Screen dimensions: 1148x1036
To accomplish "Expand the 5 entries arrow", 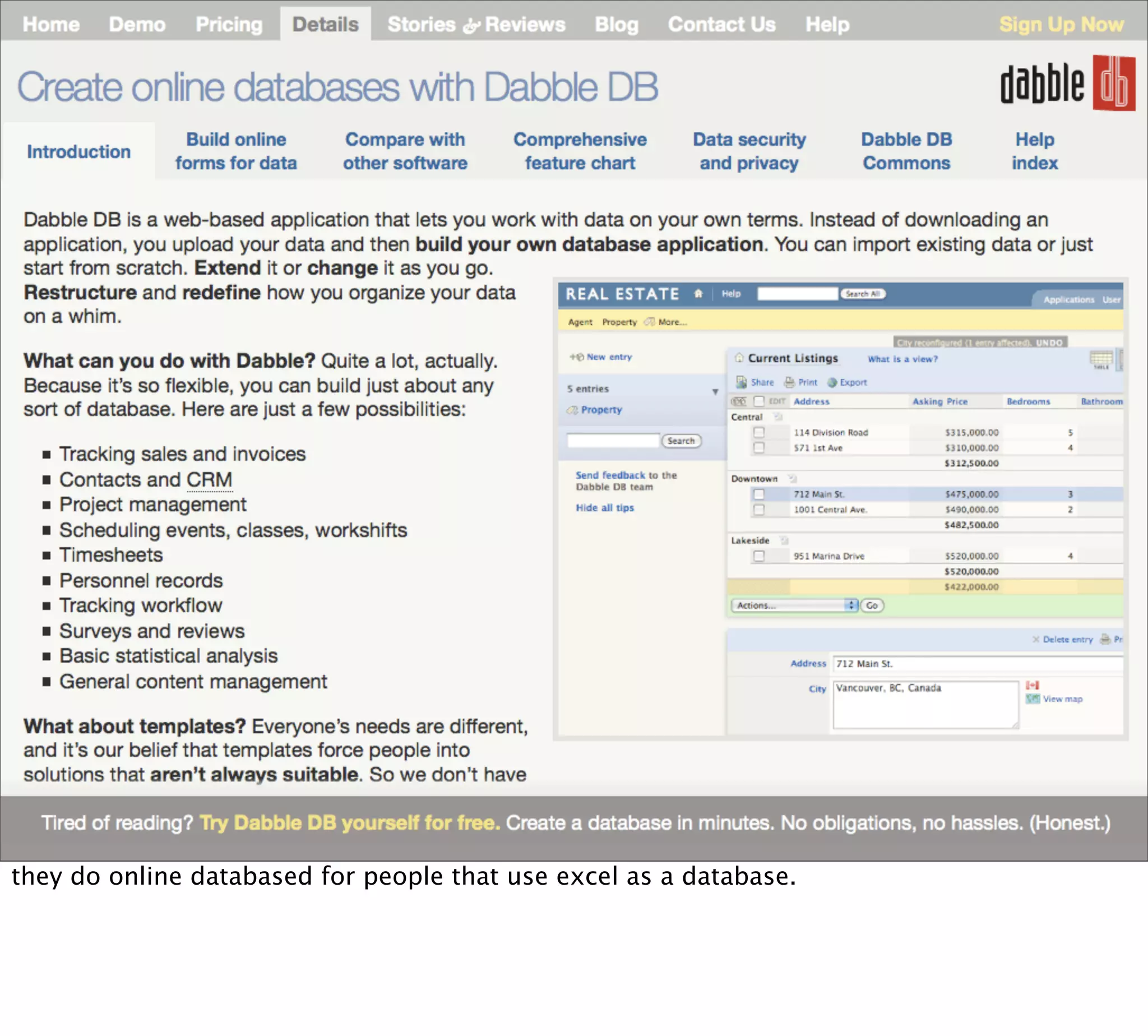I will tap(715, 392).
